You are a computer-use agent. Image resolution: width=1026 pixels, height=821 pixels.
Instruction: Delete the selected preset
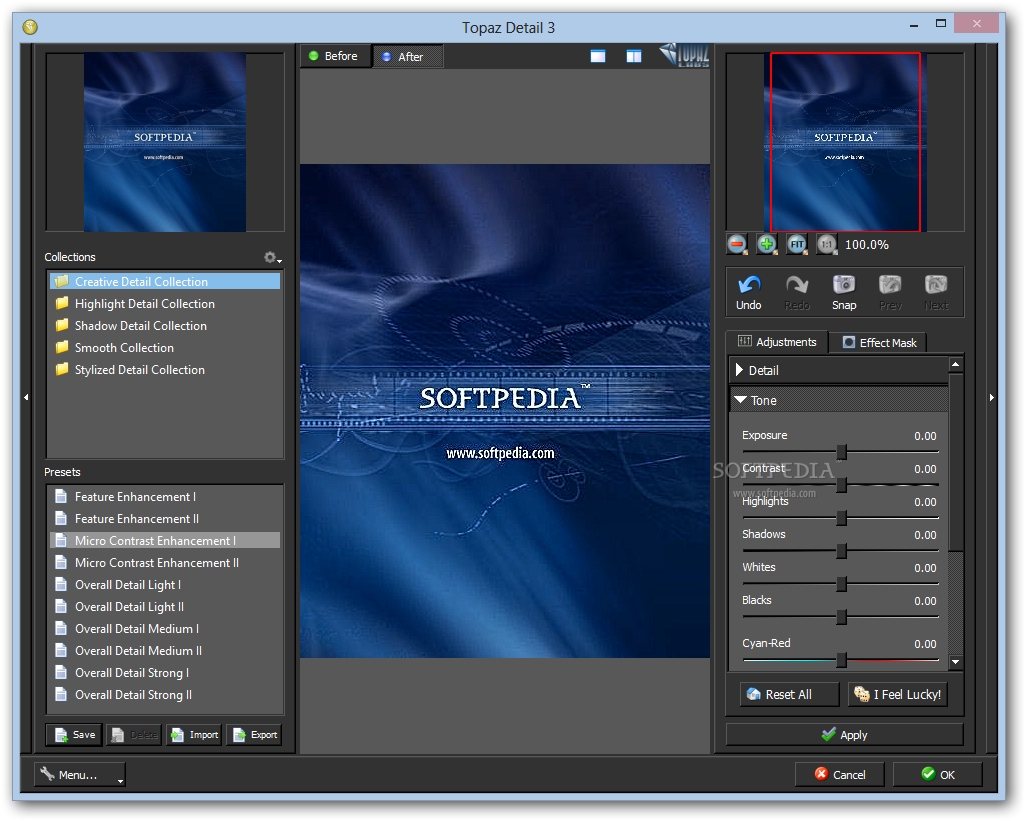coord(134,735)
